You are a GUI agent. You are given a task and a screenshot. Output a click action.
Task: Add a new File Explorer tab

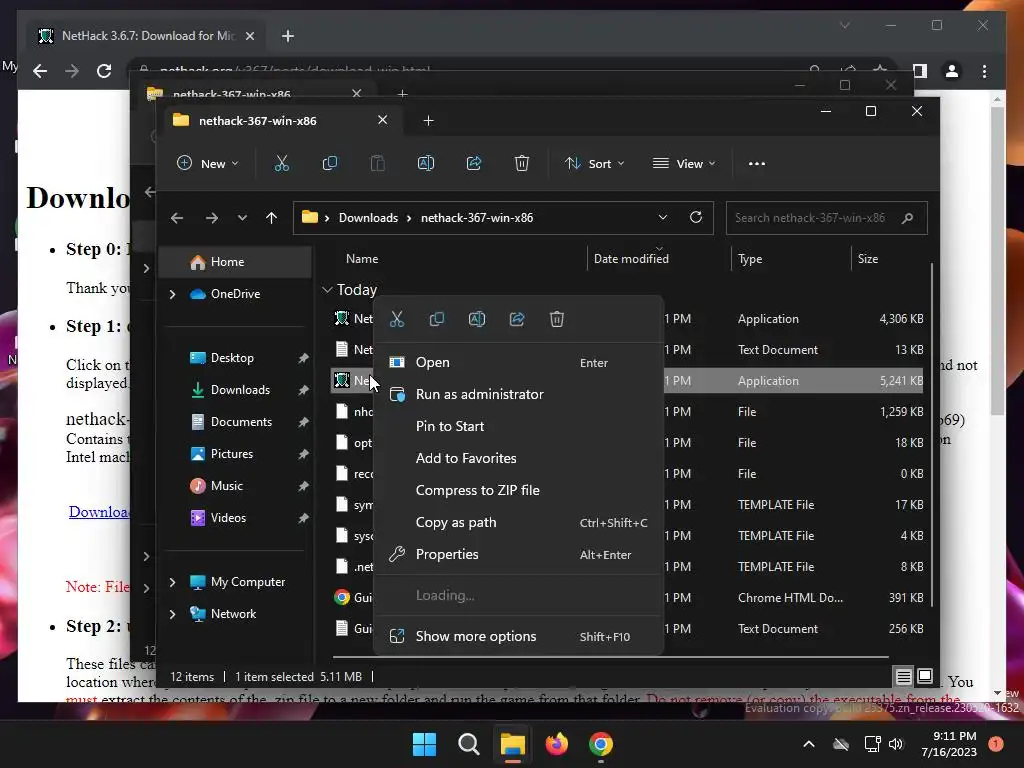pos(428,120)
